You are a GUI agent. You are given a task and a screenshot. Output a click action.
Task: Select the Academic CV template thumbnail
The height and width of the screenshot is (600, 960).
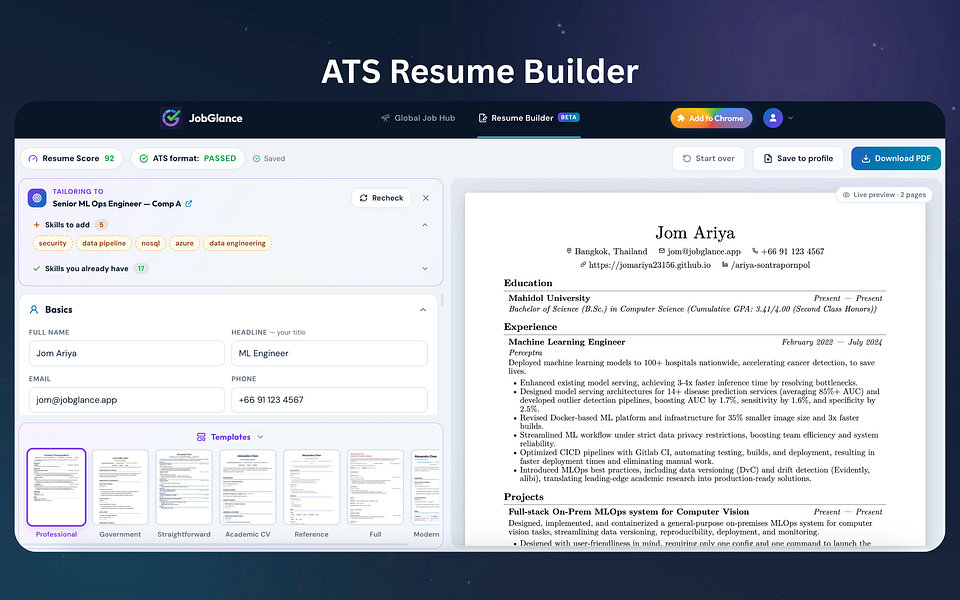click(x=247, y=487)
